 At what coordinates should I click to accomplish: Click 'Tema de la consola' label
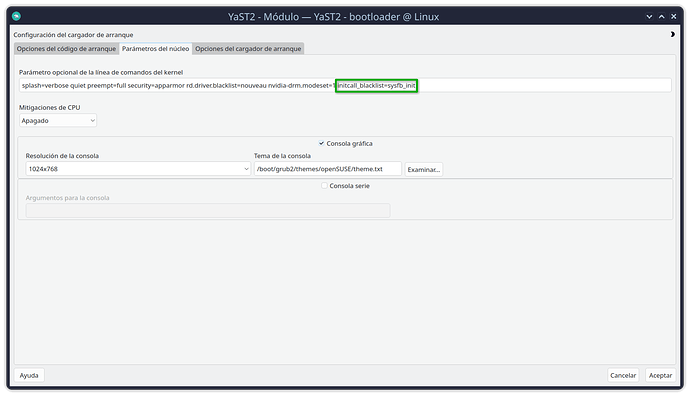(x=282, y=156)
